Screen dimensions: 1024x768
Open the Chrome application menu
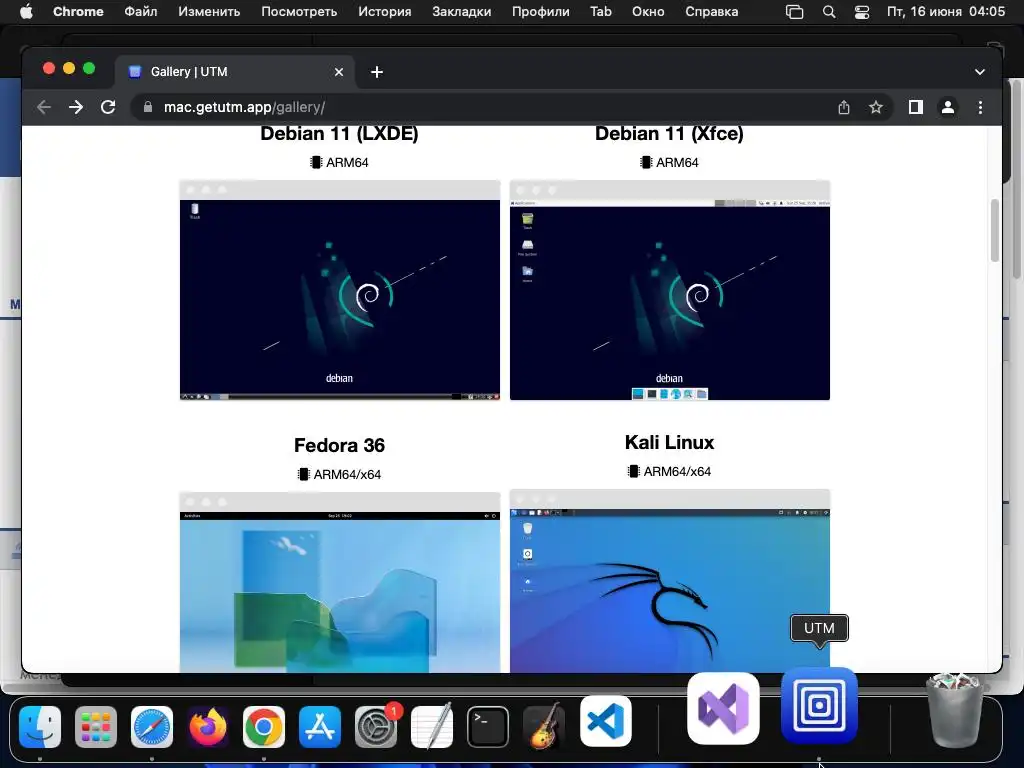coord(78,12)
